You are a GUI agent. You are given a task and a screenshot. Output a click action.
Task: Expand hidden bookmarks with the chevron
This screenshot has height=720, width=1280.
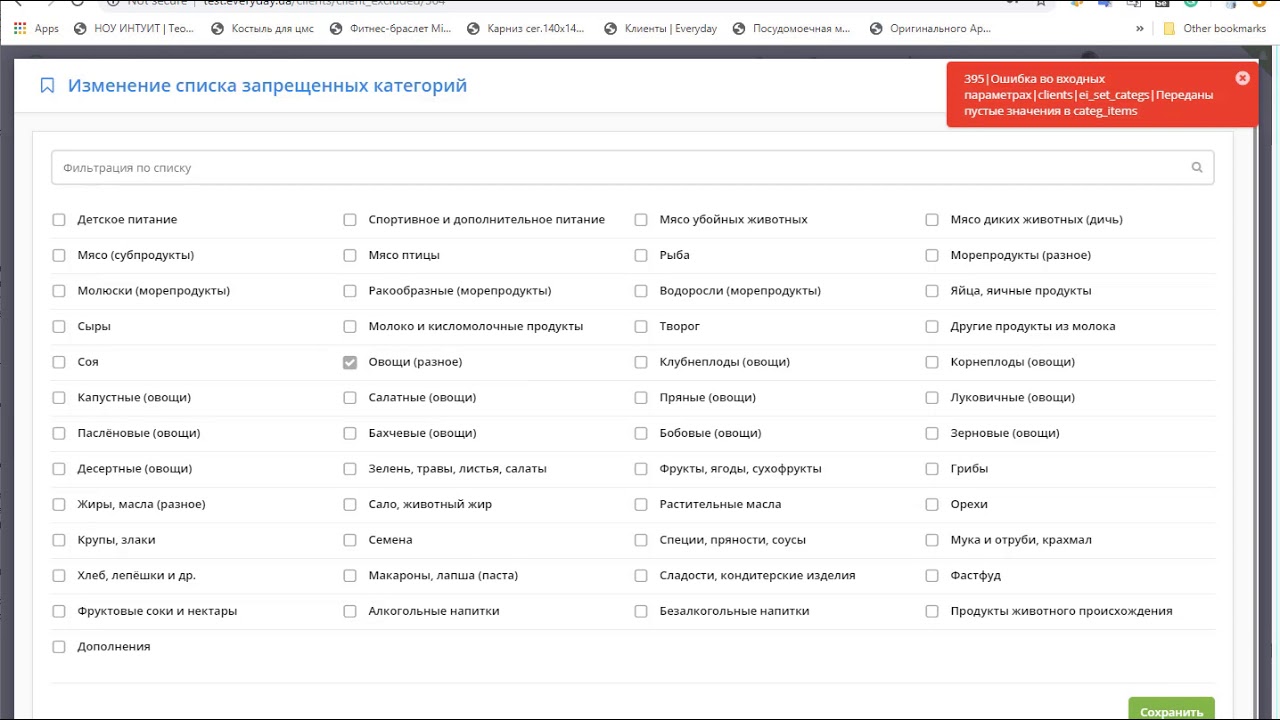pyautogui.click(x=1139, y=29)
